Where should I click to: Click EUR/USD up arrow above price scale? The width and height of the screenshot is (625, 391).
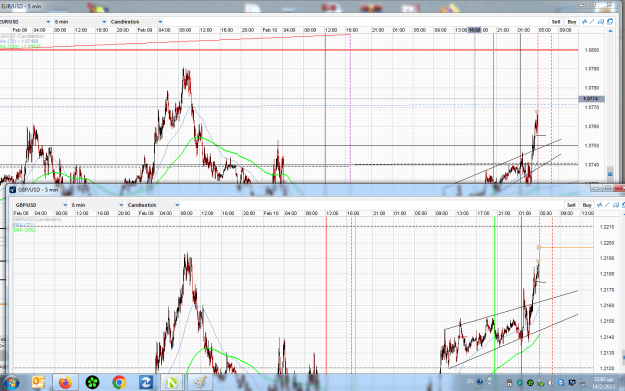tap(610, 31)
